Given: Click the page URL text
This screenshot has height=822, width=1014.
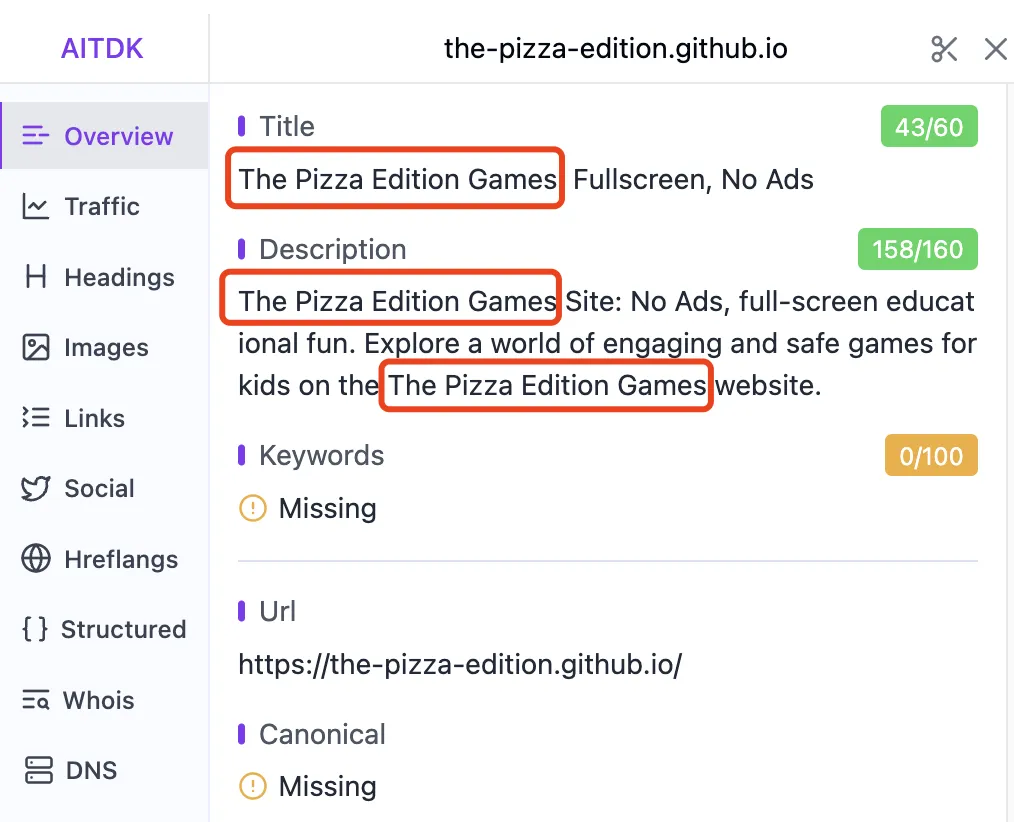Looking at the screenshot, I should pos(460,664).
